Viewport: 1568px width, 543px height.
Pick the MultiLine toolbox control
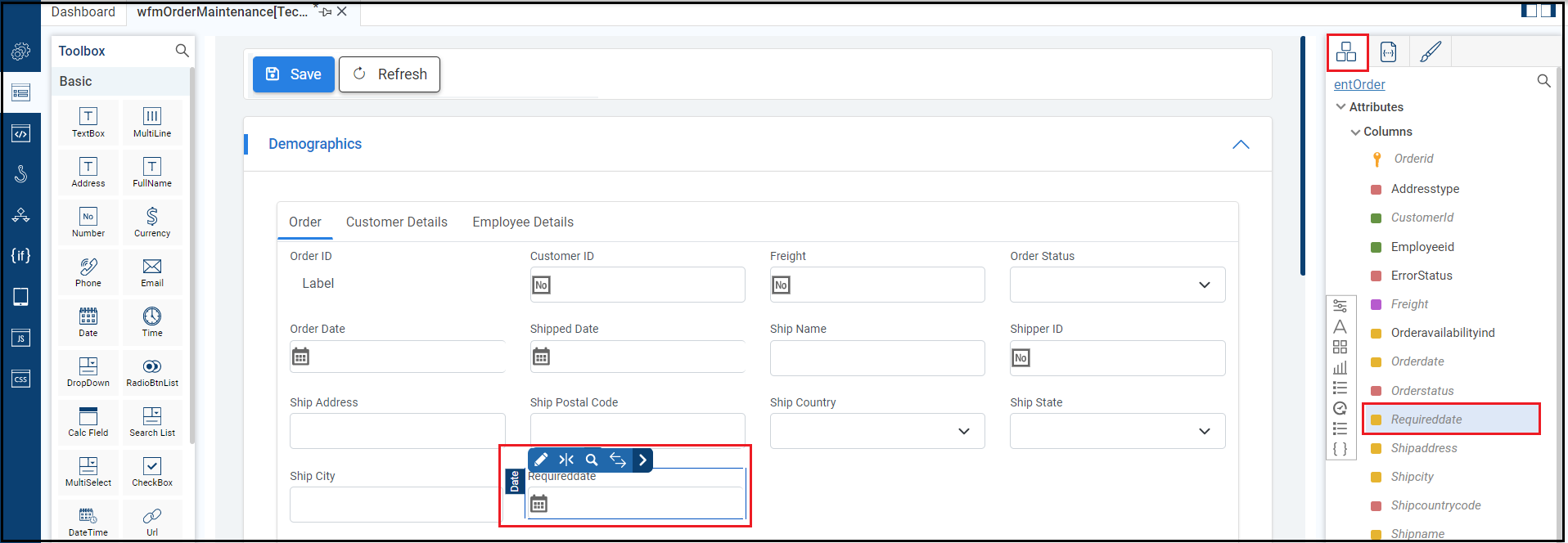[152, 122]
